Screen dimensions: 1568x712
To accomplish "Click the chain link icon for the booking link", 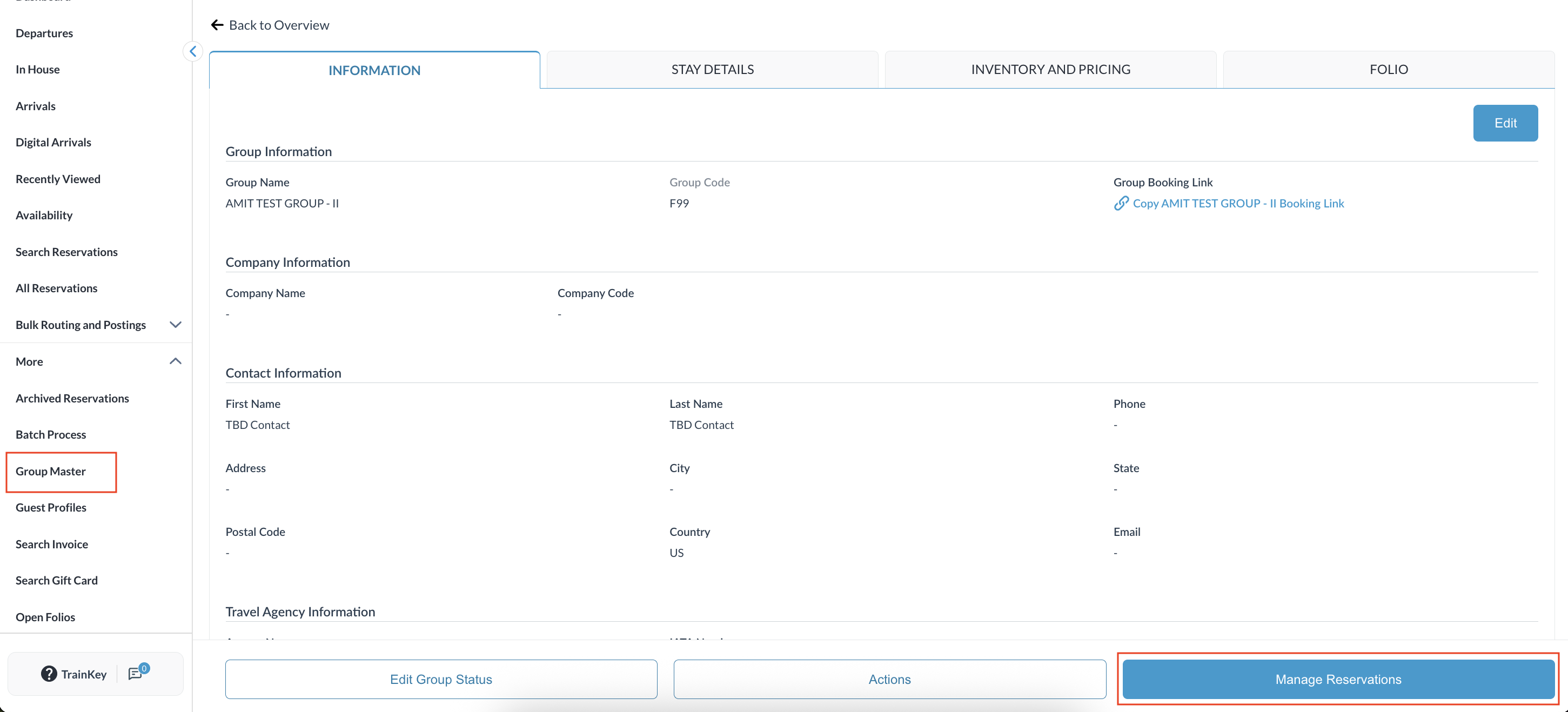I will (1121, 203).
